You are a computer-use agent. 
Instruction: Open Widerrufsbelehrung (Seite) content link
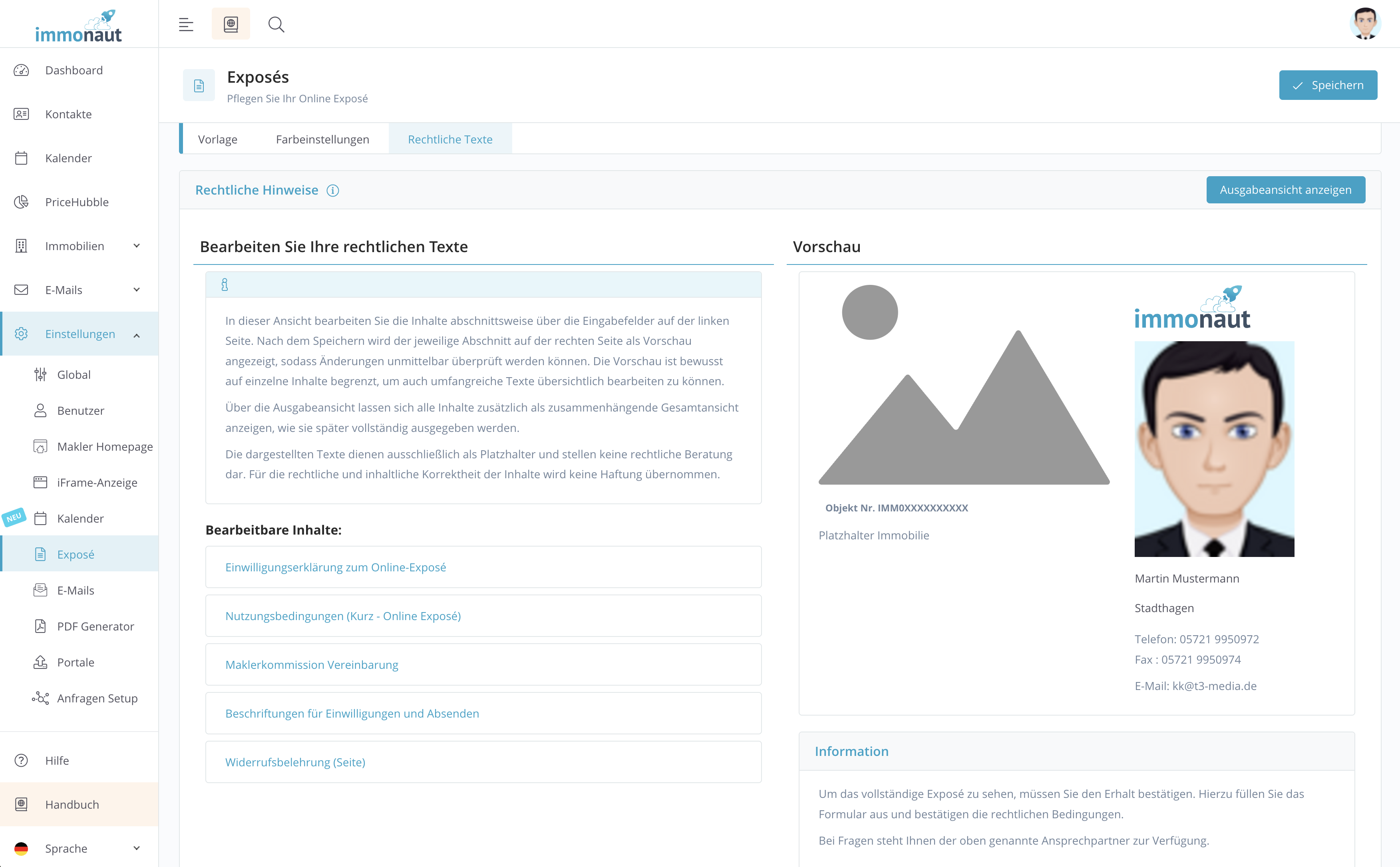[295, 762]
